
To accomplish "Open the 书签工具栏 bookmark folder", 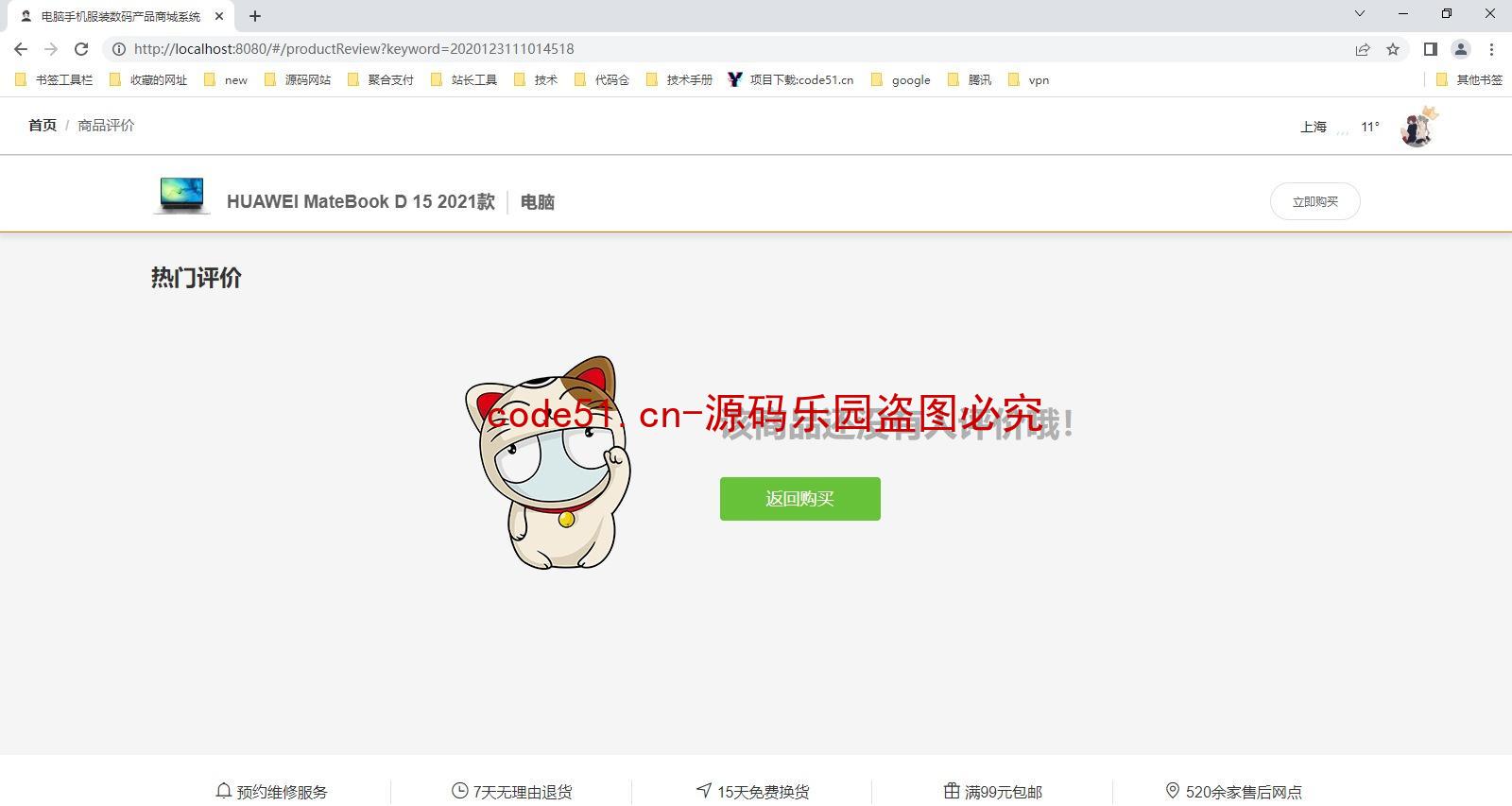I will click(x=54, y=80).
